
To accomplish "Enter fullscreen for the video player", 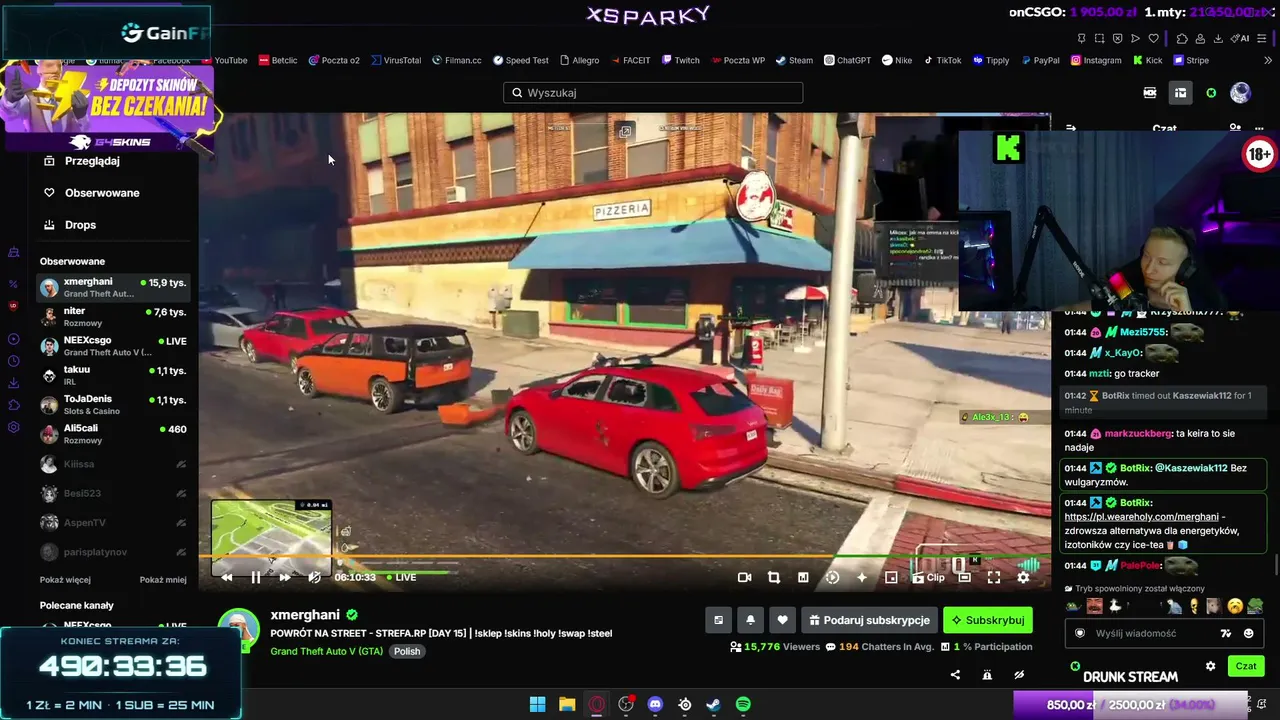I will point(994,577).
